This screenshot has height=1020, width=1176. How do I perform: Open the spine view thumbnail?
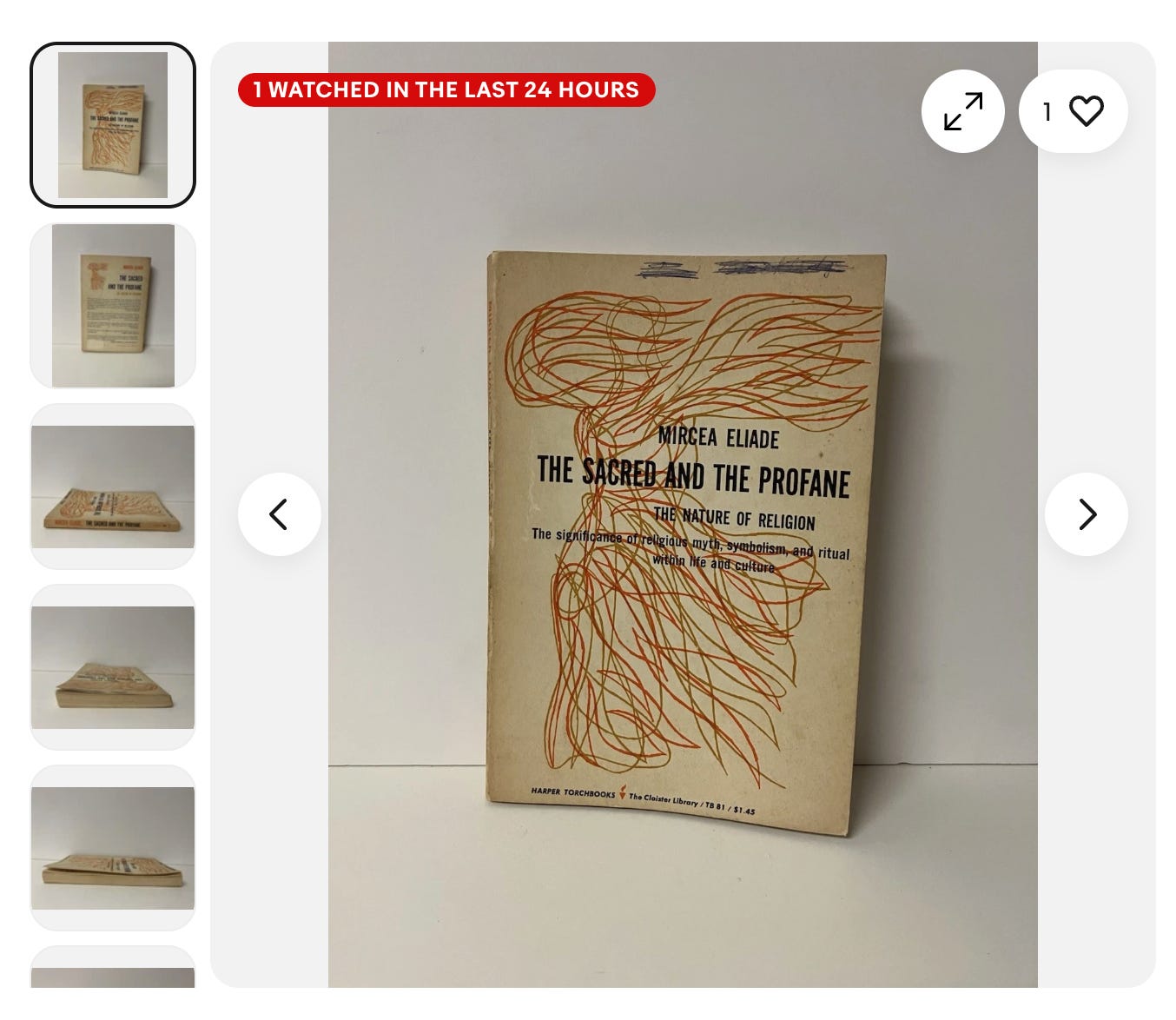point(113,487)
